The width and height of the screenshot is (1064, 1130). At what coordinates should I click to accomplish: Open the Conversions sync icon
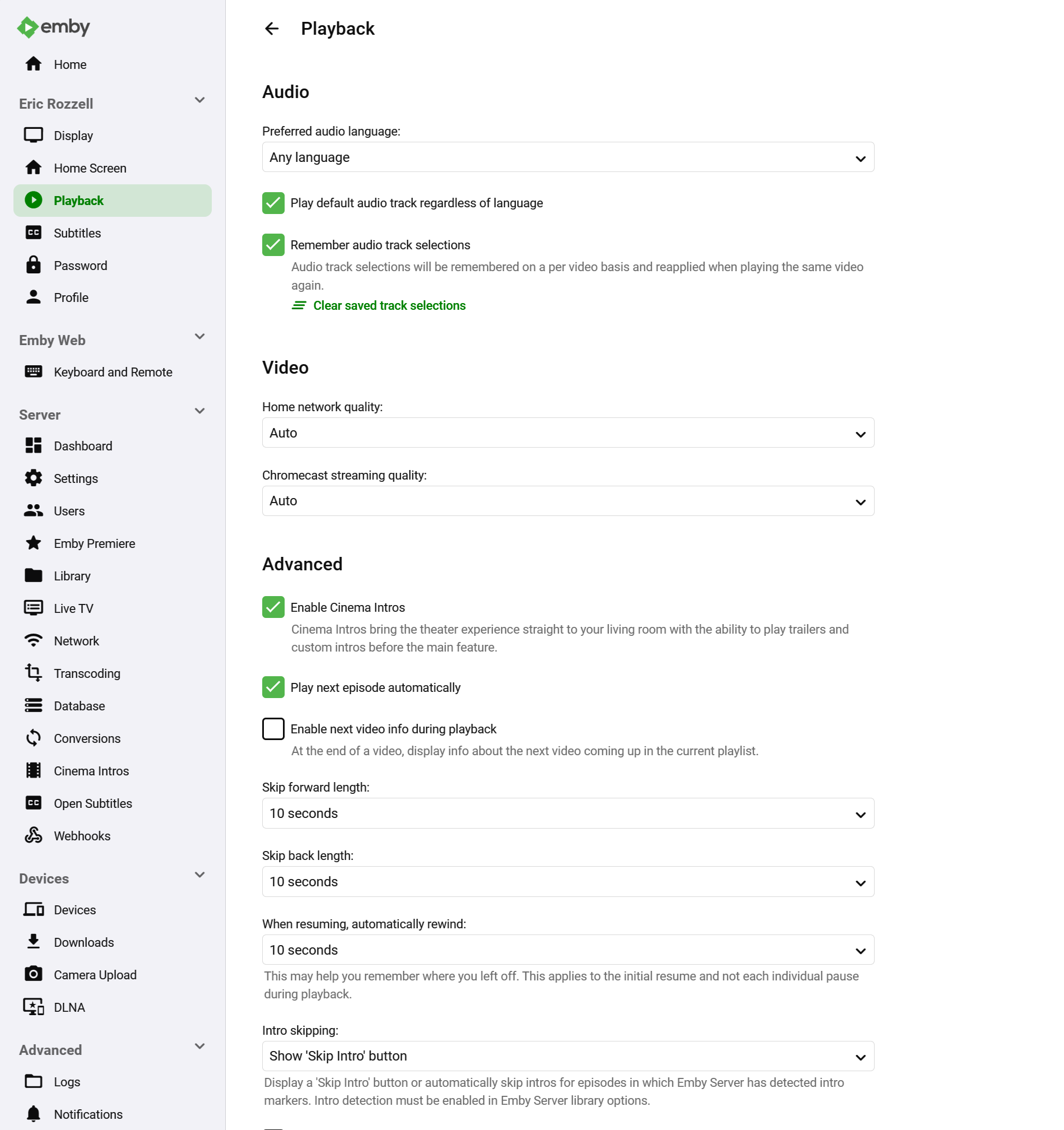coord(34,738)
